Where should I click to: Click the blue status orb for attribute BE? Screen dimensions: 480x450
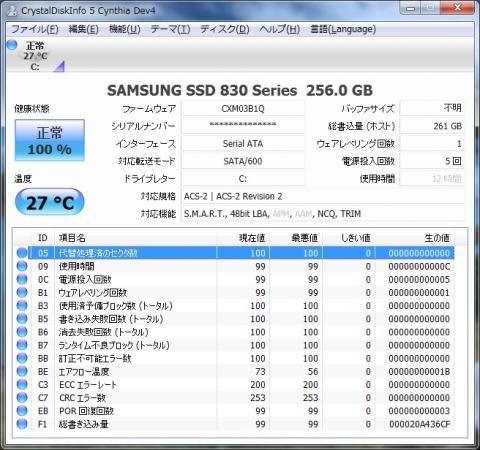22,371
